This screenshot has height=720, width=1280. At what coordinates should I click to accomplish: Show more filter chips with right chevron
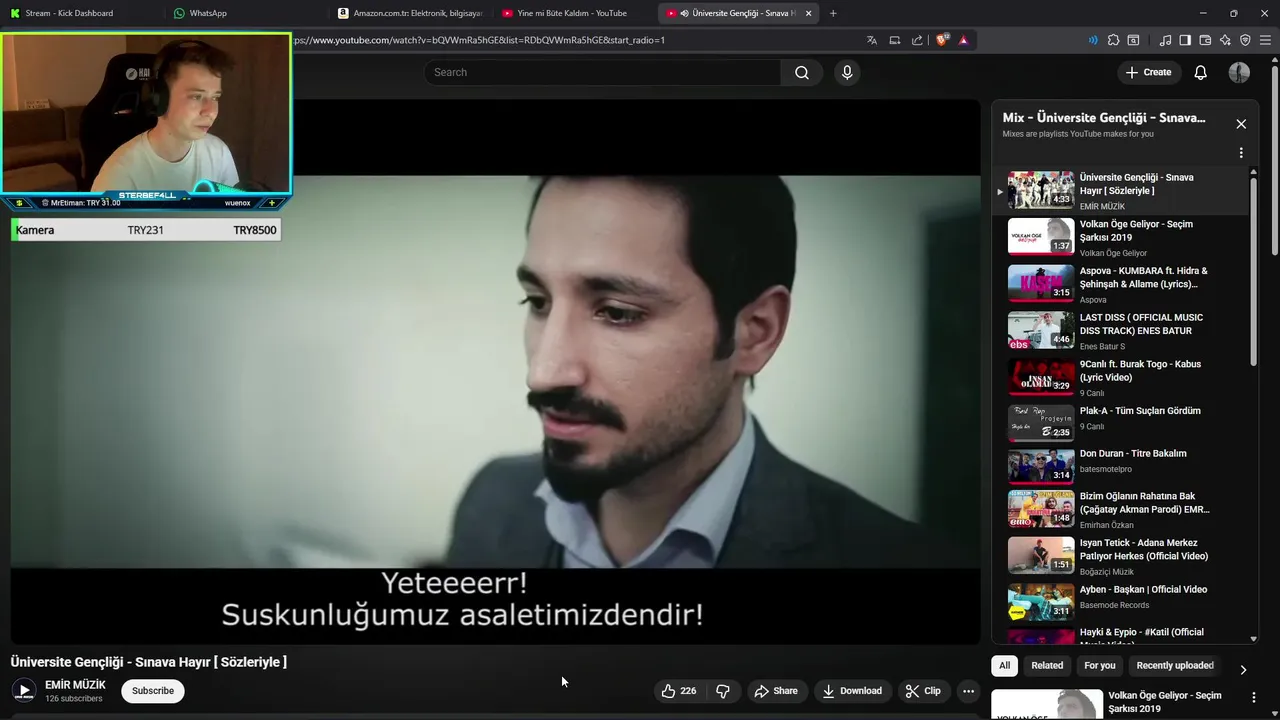1243,670
